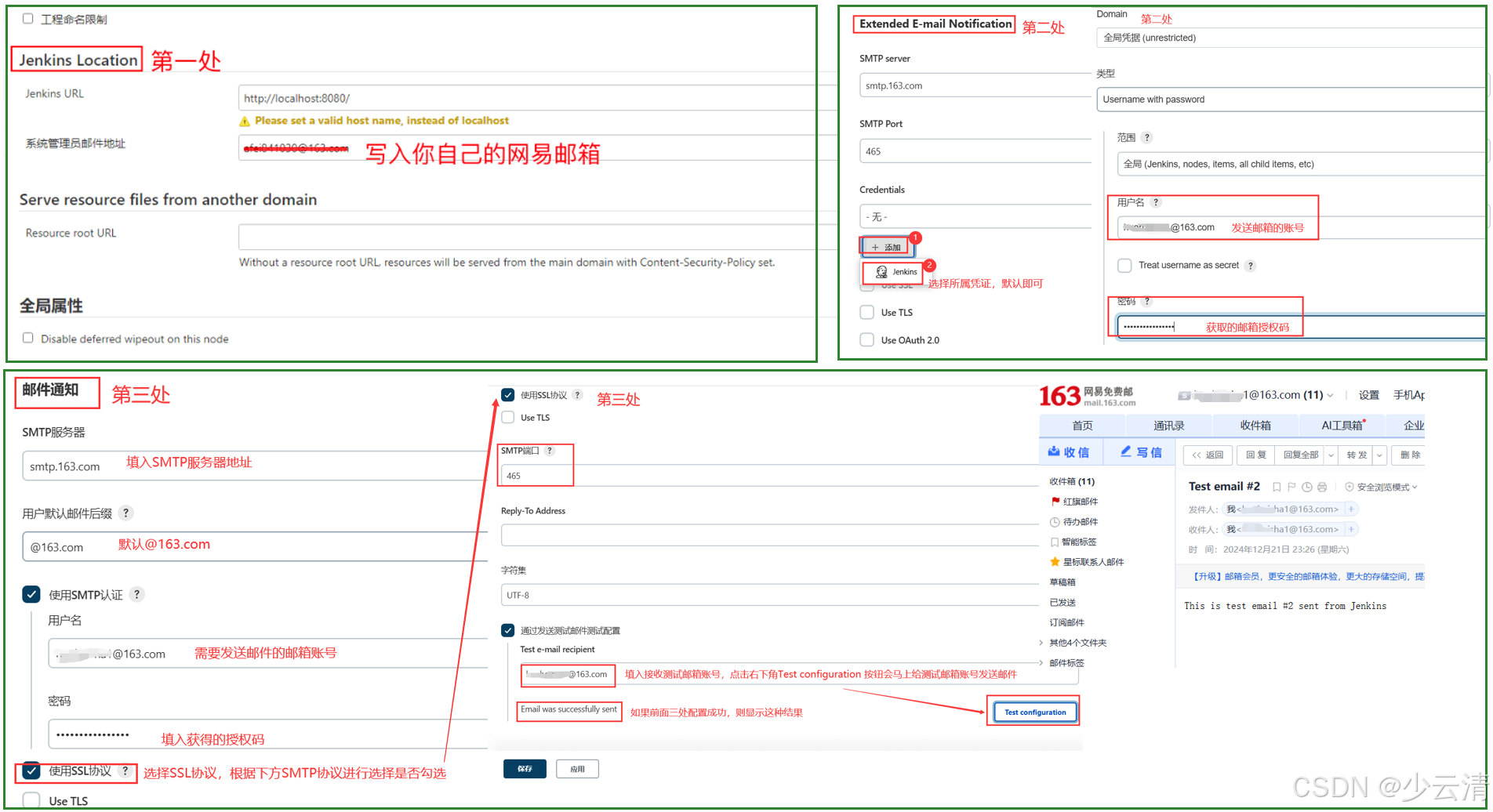Click the clock icon of 待办邮件
The image size is (1493, 812).
(1055, 522)
